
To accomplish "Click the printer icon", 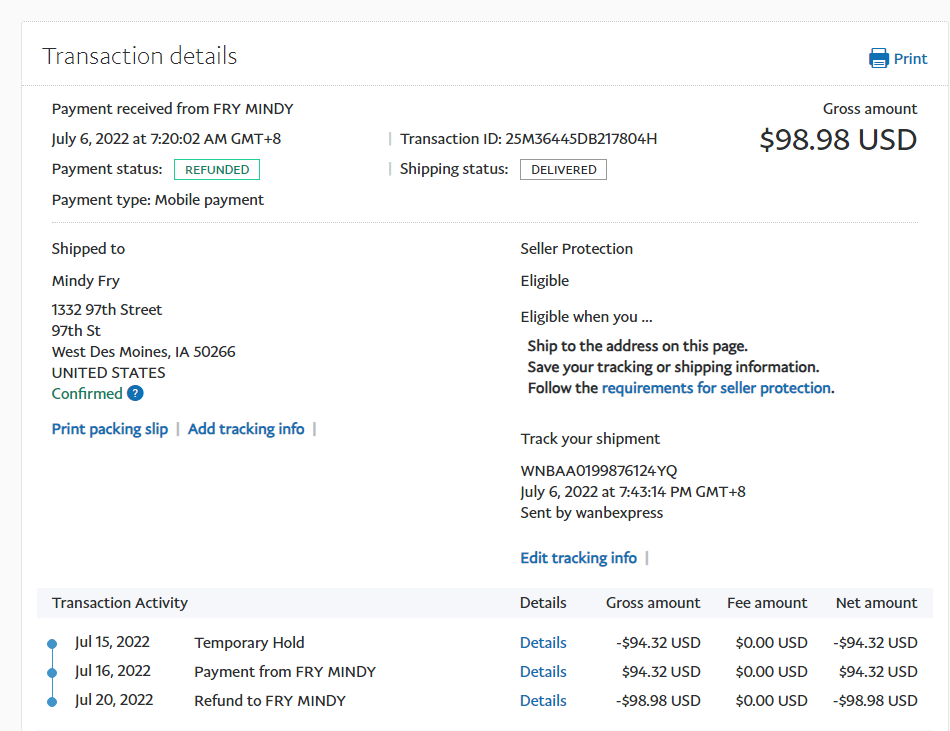I will tap(879, 58).
